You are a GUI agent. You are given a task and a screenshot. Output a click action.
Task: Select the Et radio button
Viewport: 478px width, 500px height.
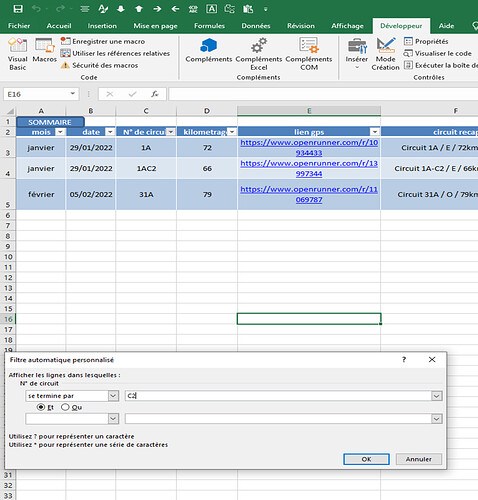41,407
